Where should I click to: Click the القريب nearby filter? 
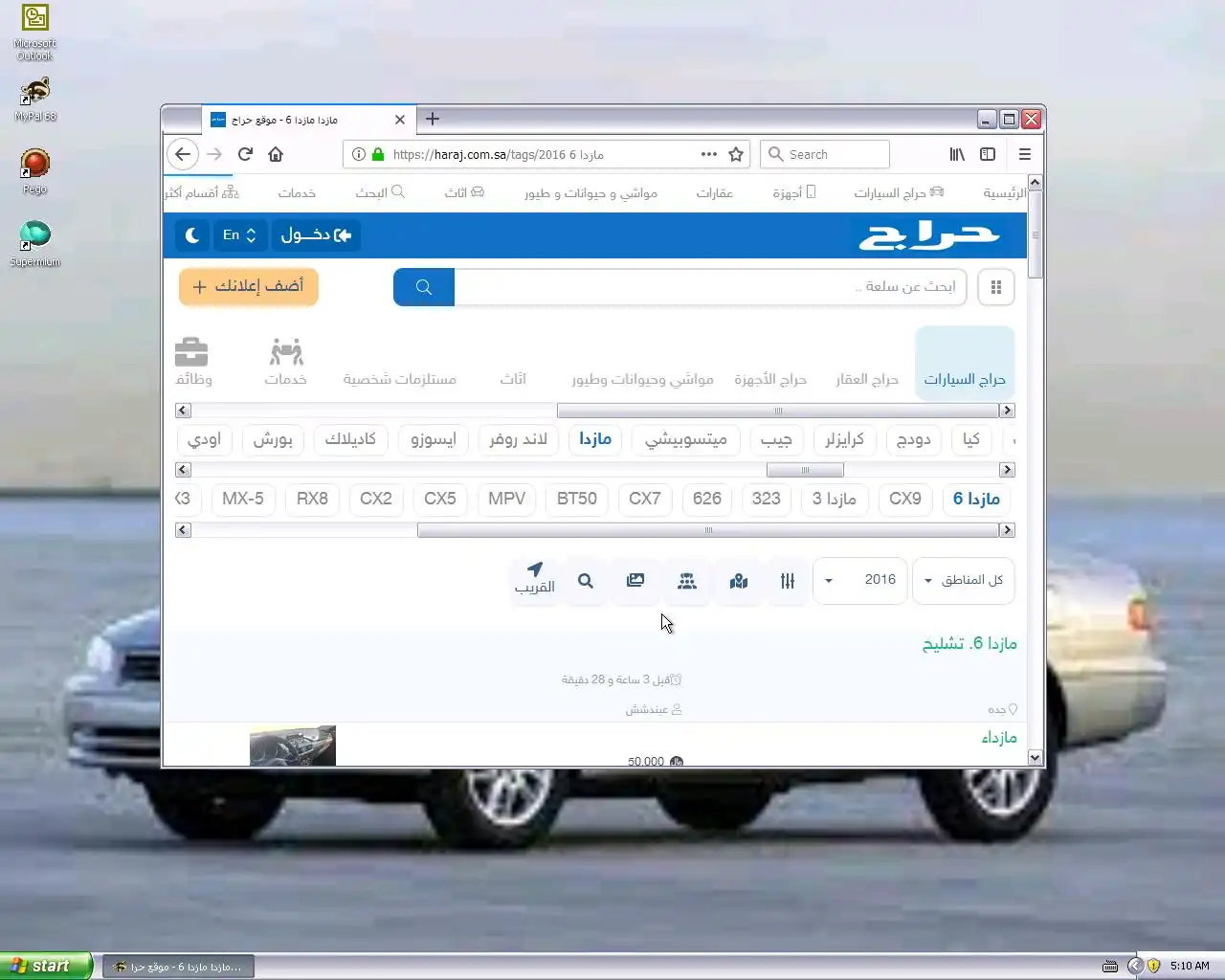[x=535, y=579]
